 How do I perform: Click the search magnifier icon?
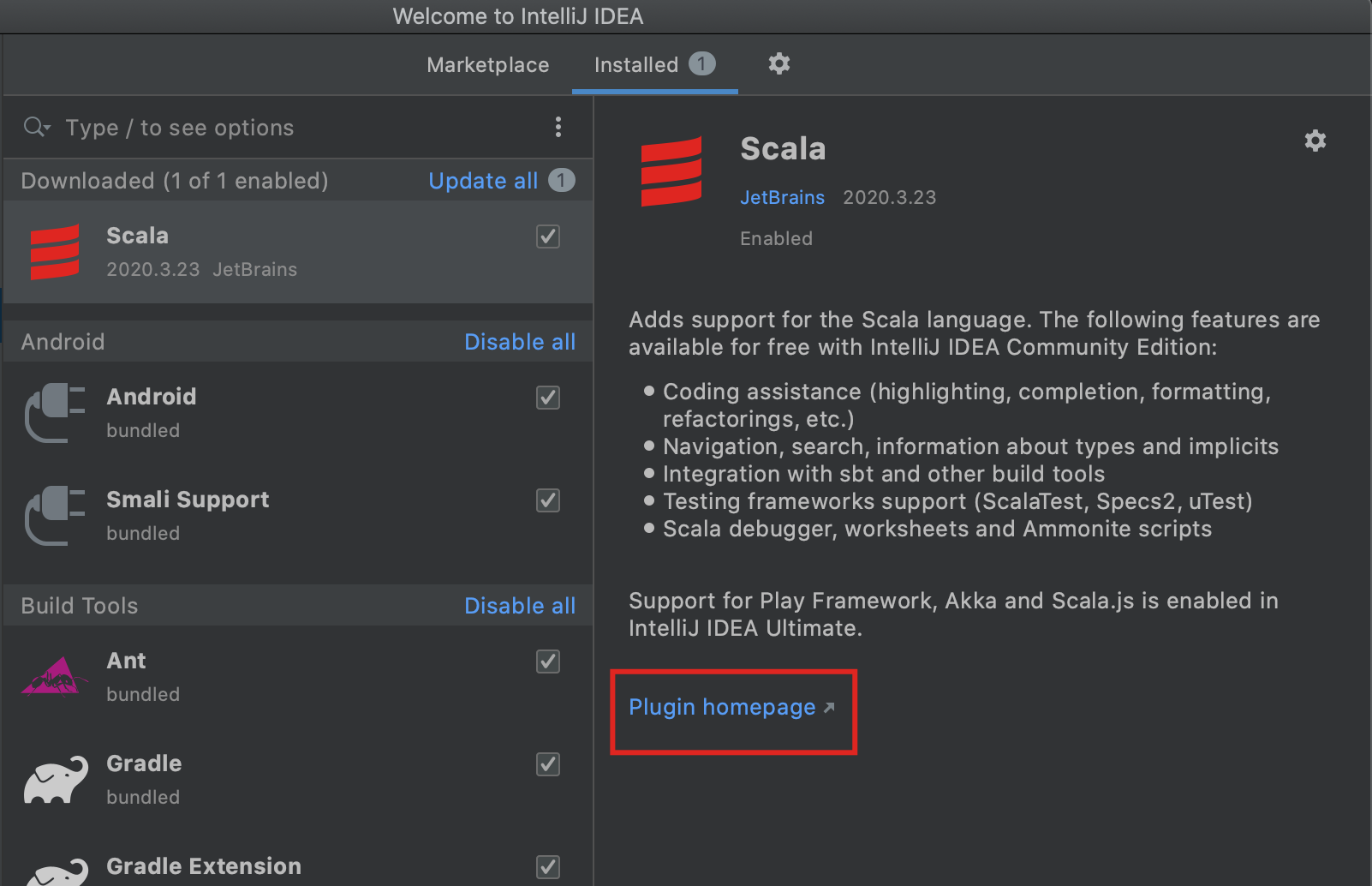36,128
